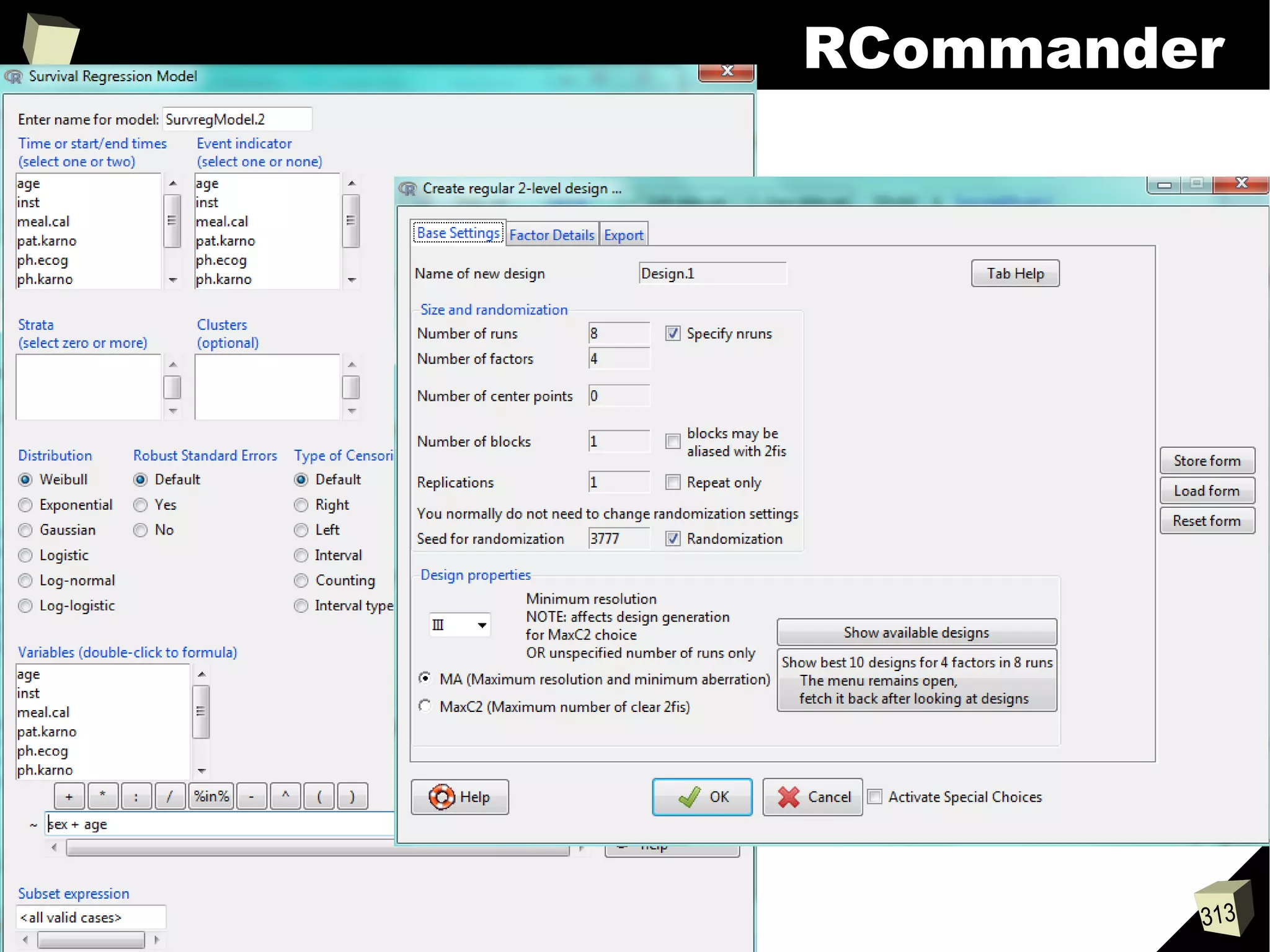1270x952 pixels.
Task: Select Left type of censoring
Action: click(x=301, y=530)
